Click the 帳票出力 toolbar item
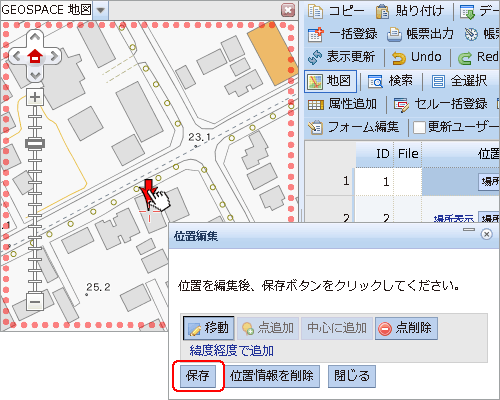 (x=420, y=34)
